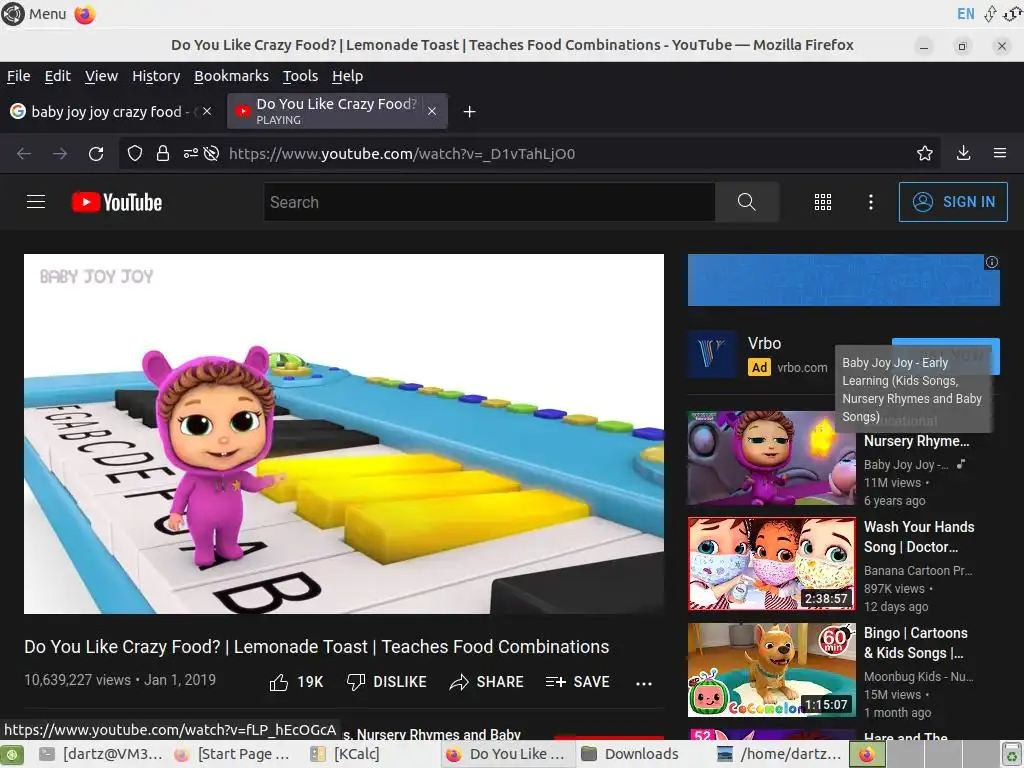Open the system Menu button
The image size is (1024, 768).
(x=34, y=14)
